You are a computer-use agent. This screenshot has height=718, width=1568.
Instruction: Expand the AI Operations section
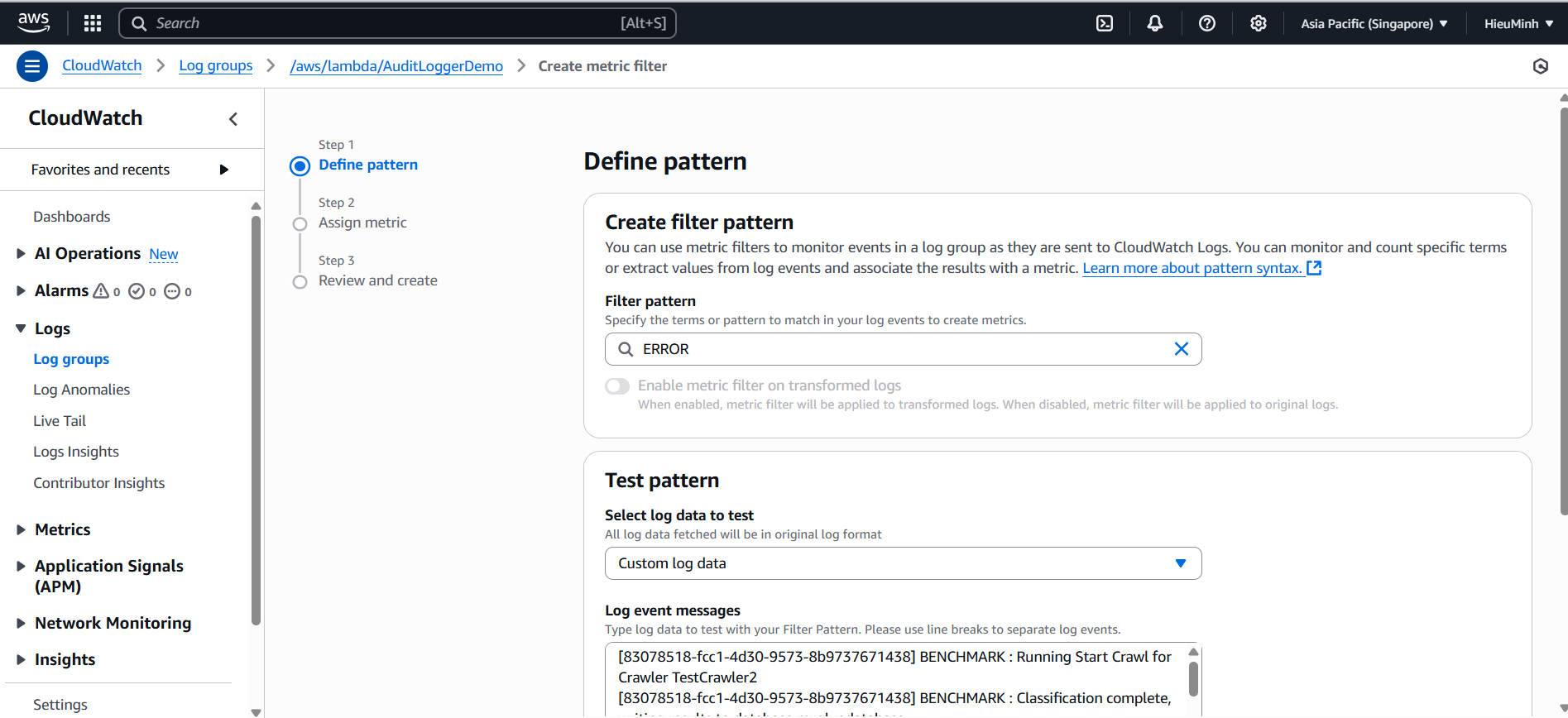click(x=21, y=254)
